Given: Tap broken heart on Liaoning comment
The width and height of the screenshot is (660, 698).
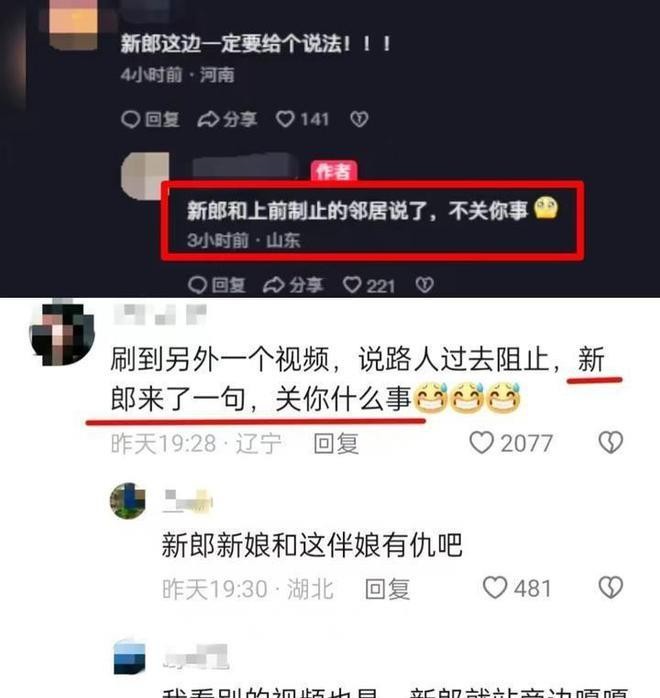Looking at the screenshot, I should pos(611,442).
